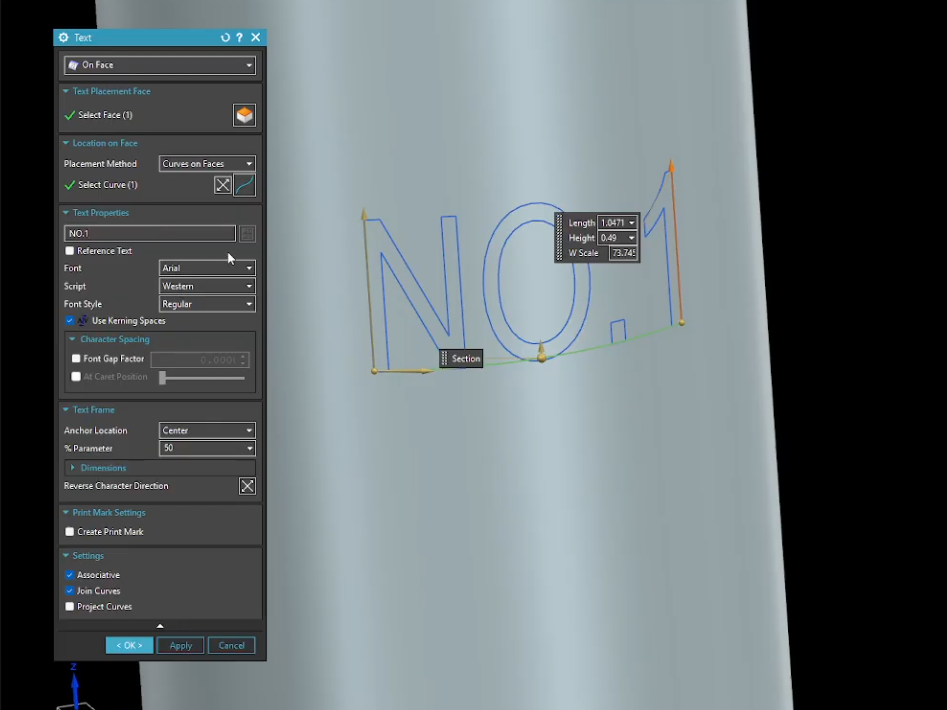
Task: Open the Font Style dropdown showing Regular
Action: pos(207,304)
